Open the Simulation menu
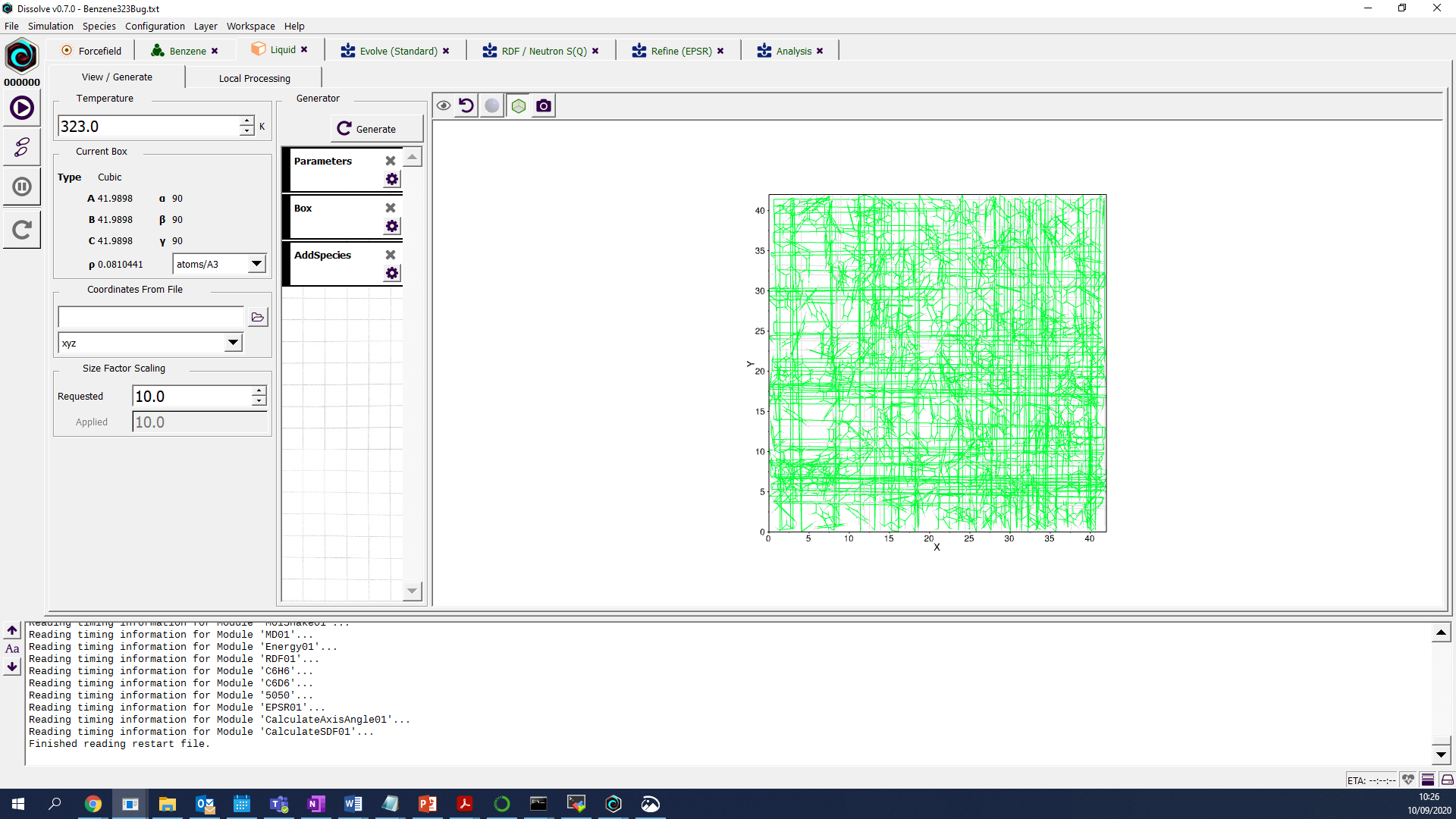This screenshot has width=1456, height=819. (50, 26)
